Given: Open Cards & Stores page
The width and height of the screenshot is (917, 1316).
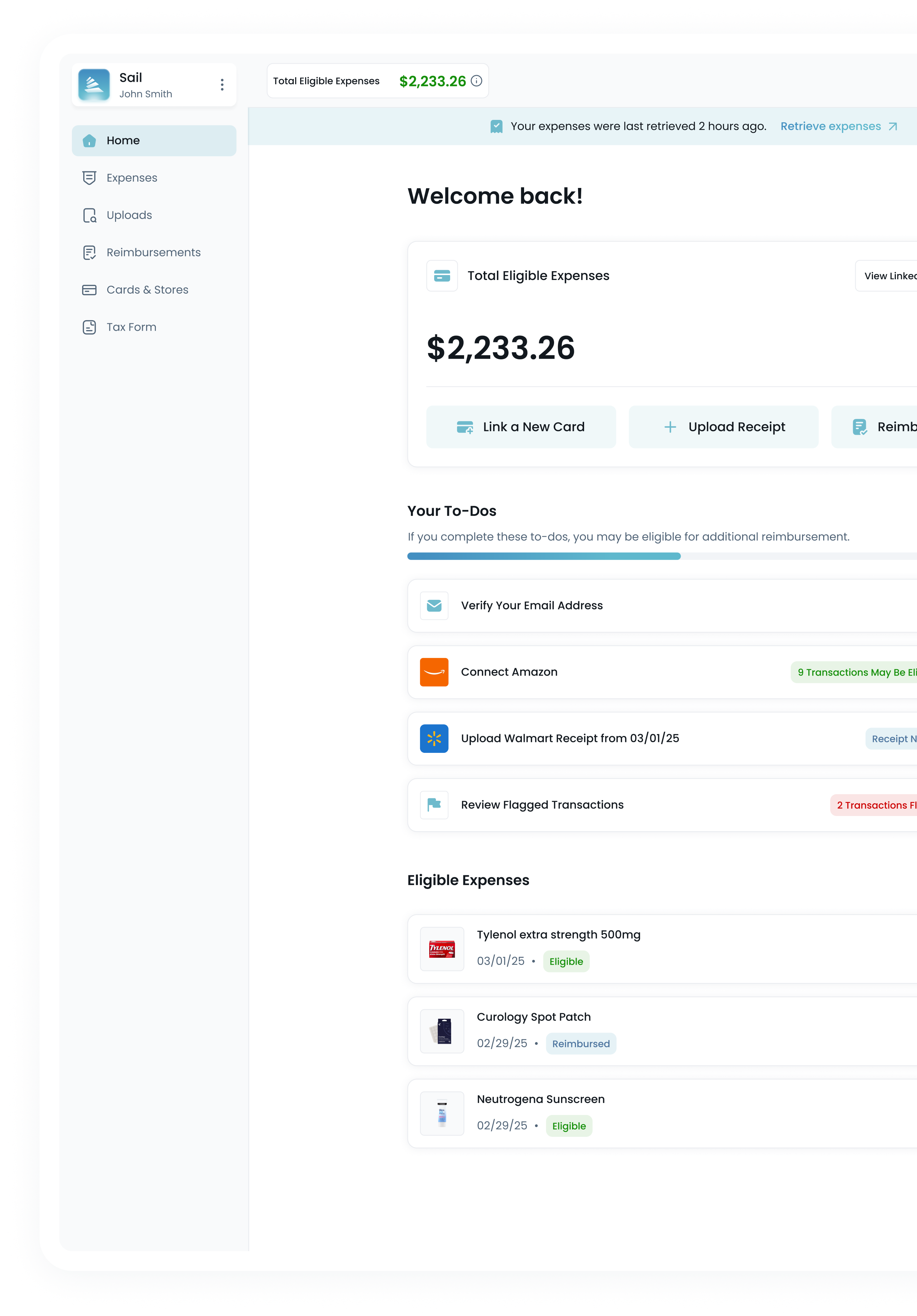Looking at the screenshot, I should 147,290.
